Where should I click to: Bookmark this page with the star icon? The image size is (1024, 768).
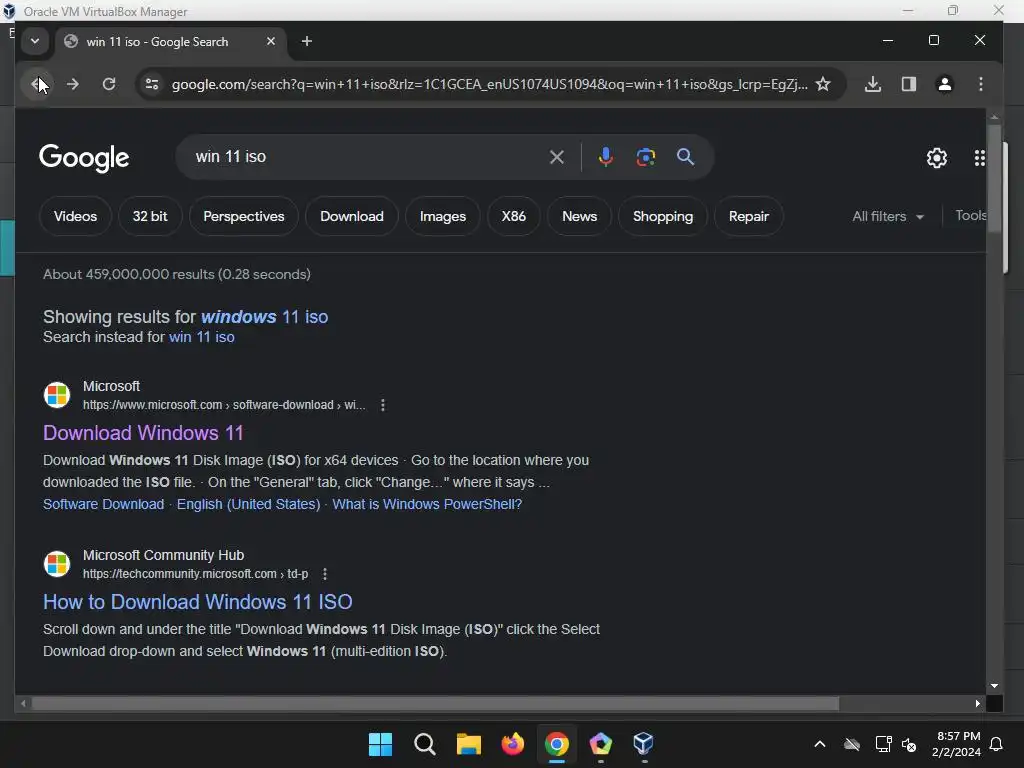824,84
